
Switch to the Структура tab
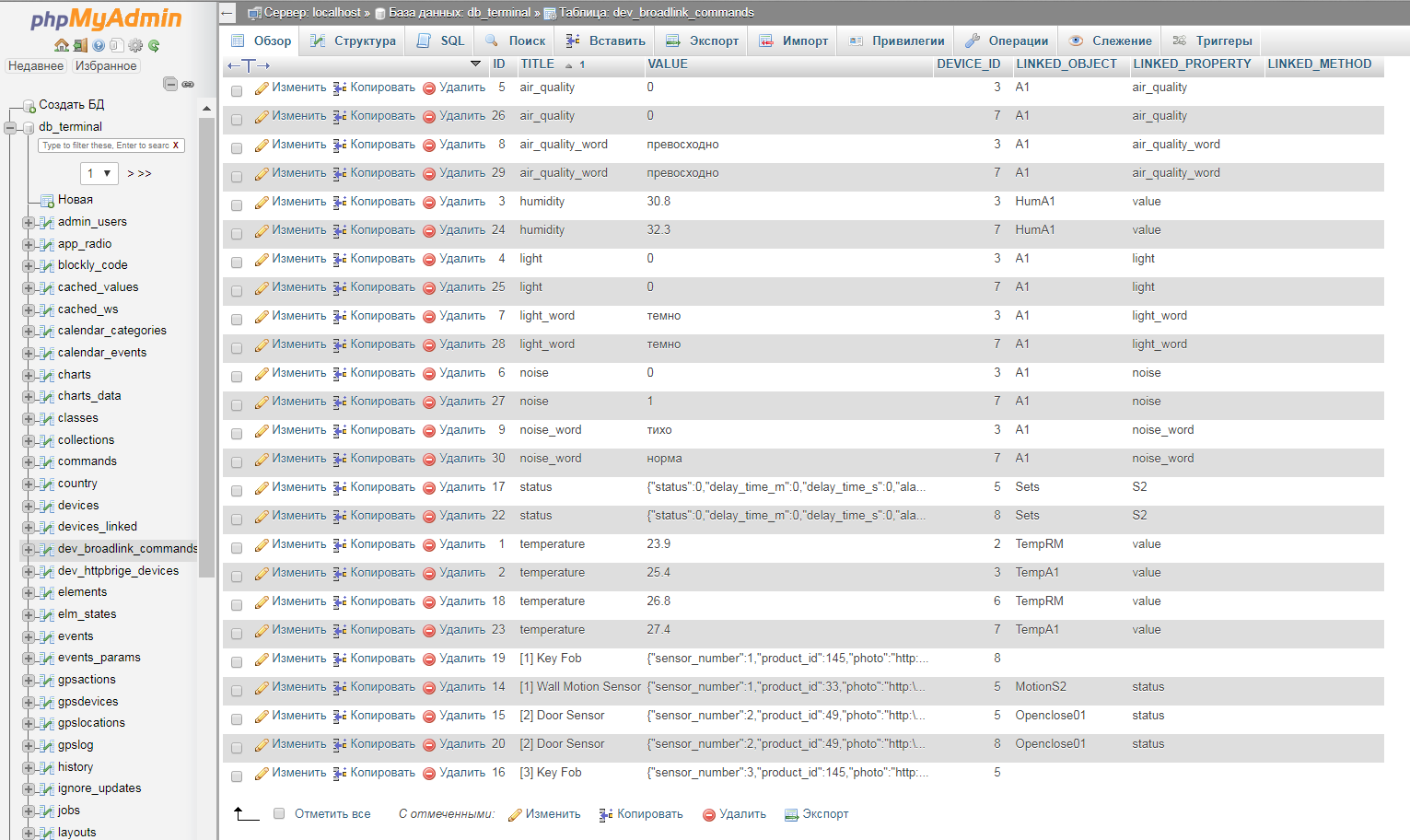(x=353, y=41)
